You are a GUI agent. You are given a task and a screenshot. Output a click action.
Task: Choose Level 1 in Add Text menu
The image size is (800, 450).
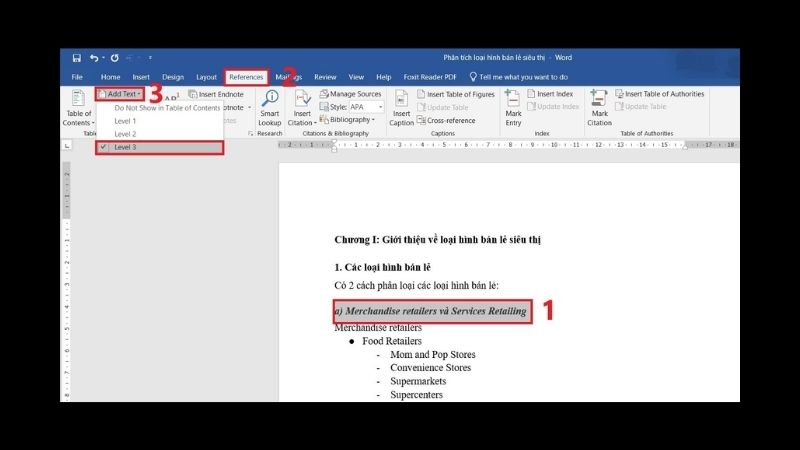point(125,120)
